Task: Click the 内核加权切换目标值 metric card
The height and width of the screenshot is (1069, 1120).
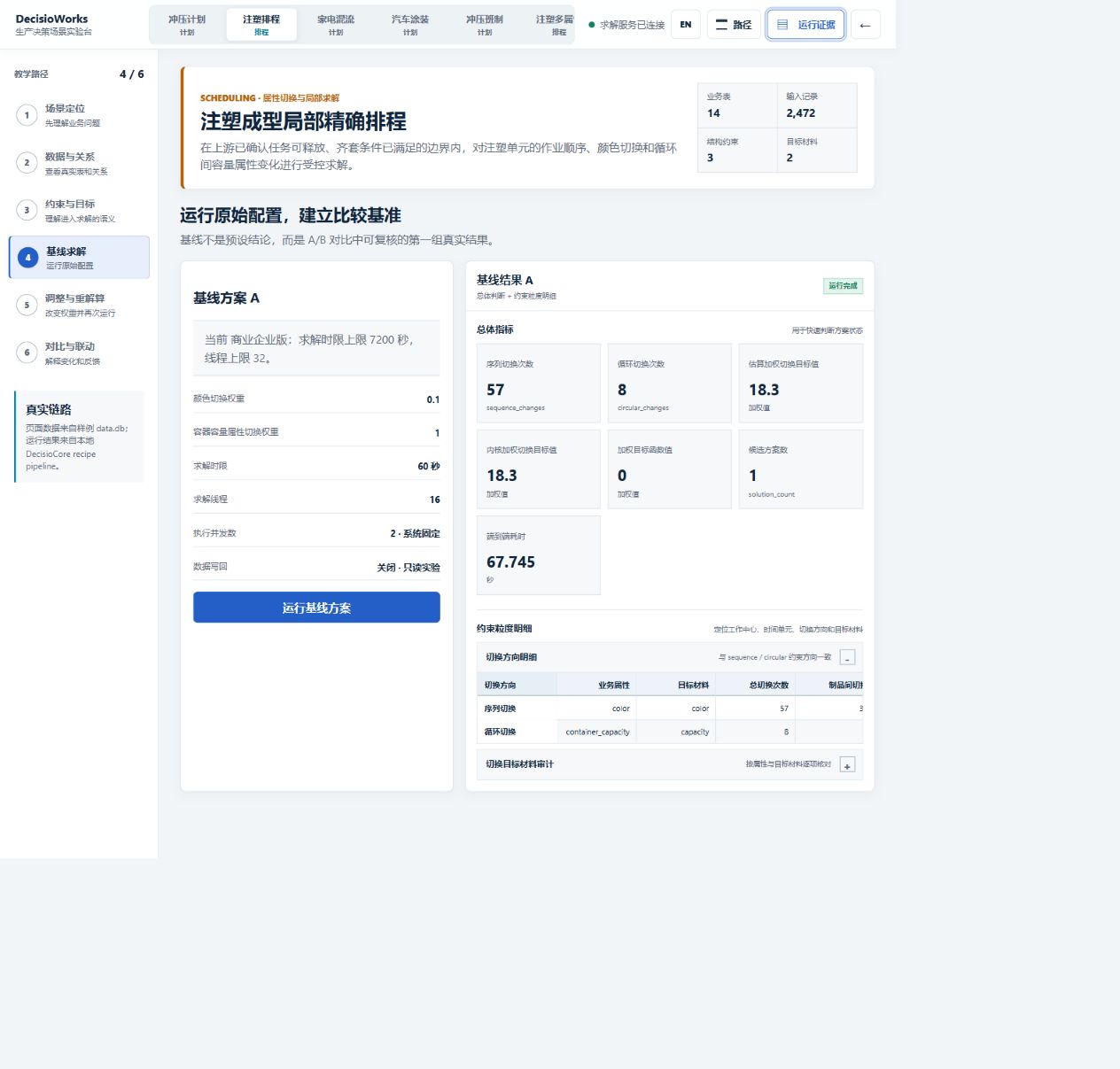Action: (x=539, y=469)
